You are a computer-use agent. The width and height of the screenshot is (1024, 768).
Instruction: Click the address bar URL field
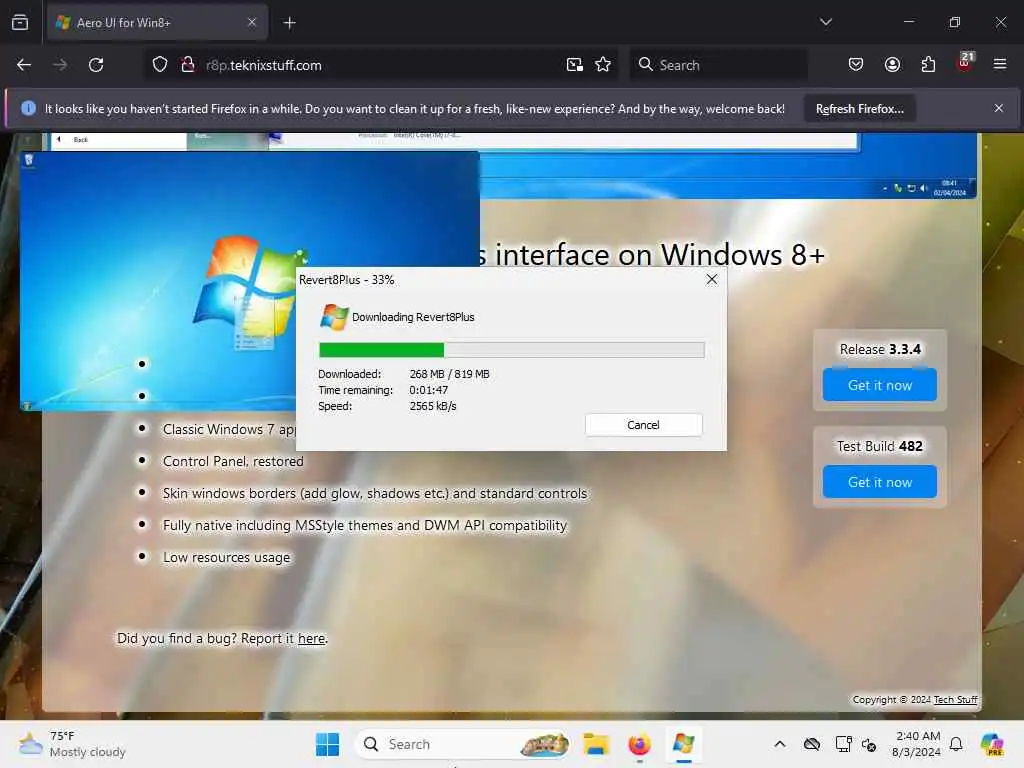click(x=379, y=65)
